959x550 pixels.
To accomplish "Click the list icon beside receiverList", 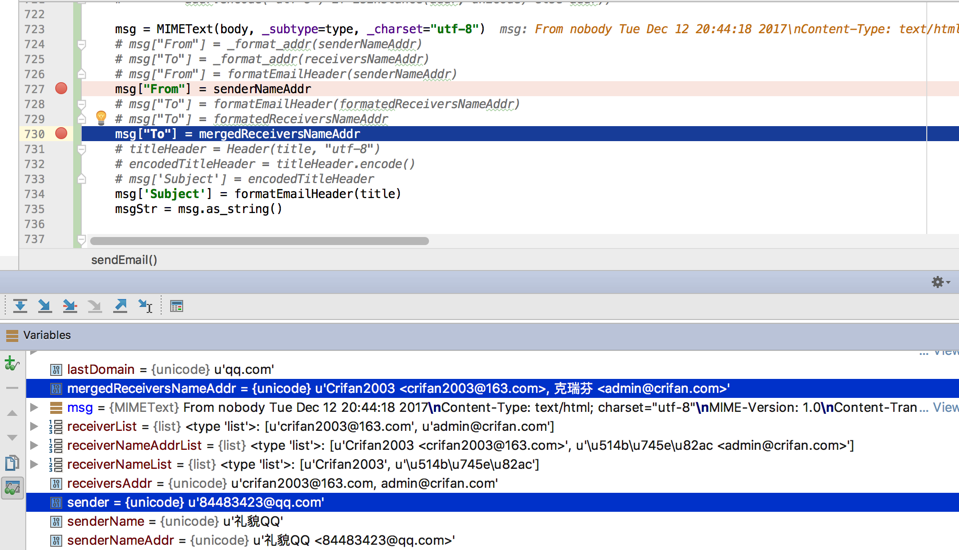I will [x=56, y=426].
